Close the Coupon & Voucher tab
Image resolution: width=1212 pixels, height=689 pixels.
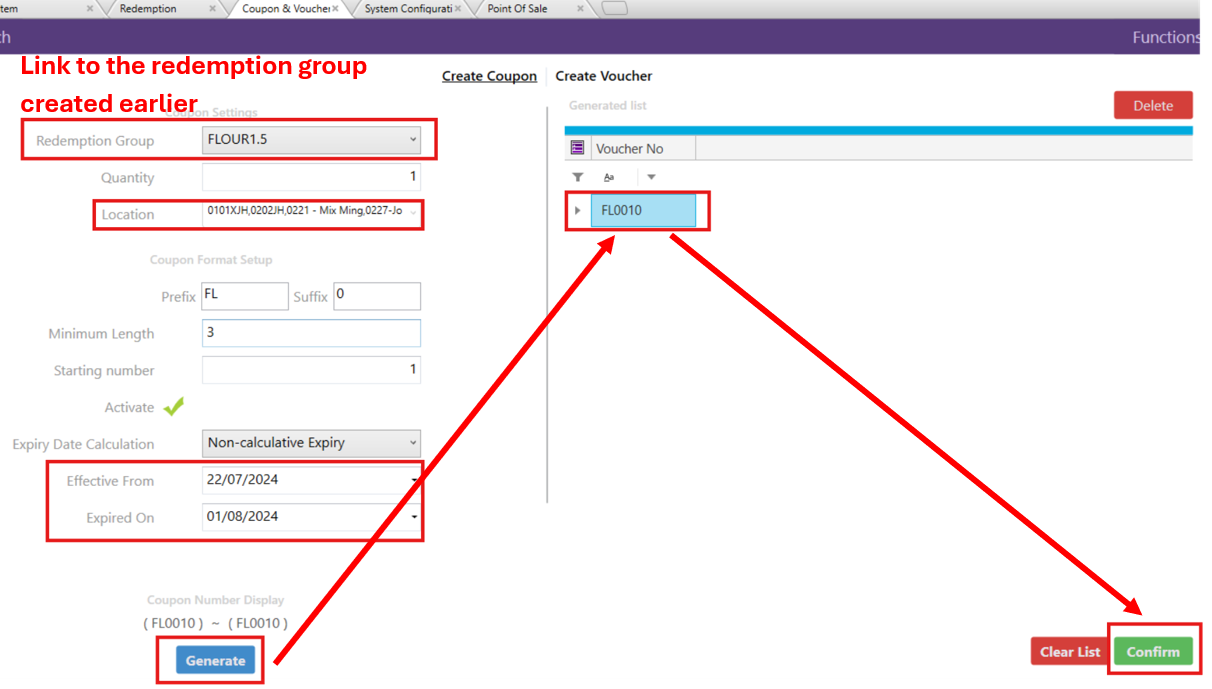pos(336,9)
